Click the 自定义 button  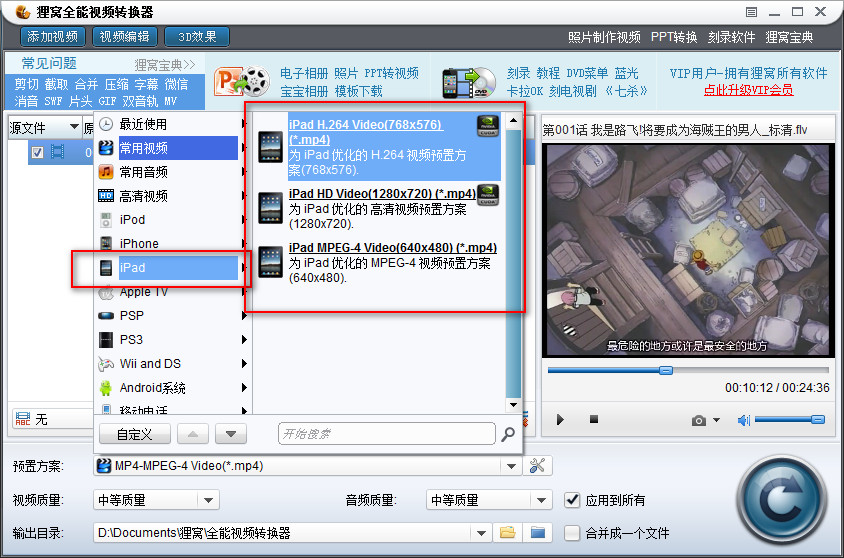[x=135, y=434]
